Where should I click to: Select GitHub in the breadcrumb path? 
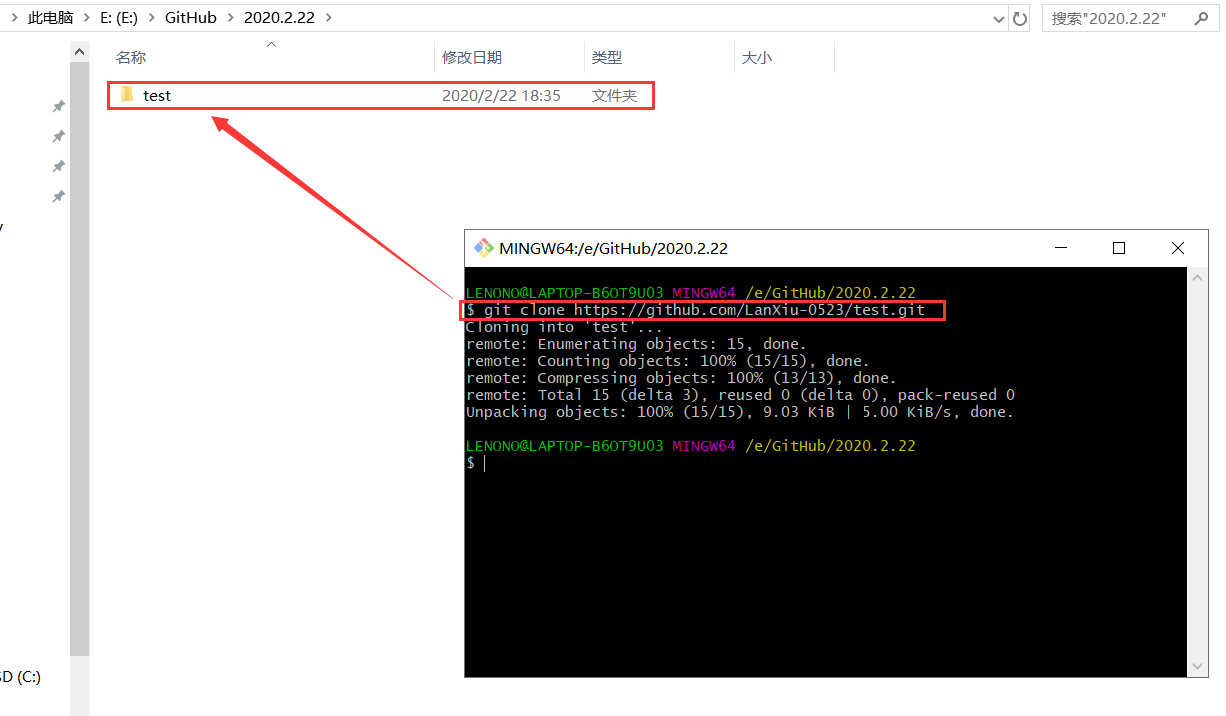[x=190, y=17]
